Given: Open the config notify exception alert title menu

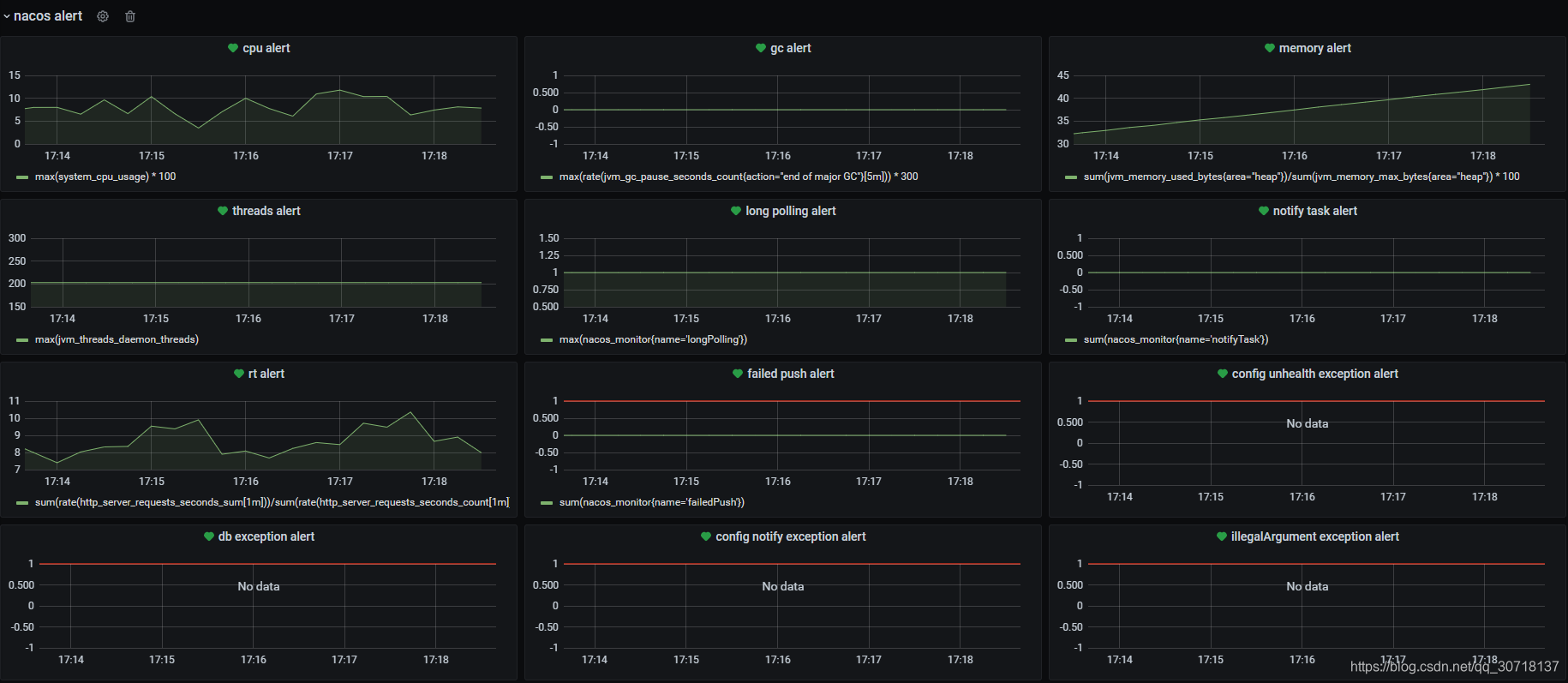Looking at the screenshot, I should click(x=791, y=536).
